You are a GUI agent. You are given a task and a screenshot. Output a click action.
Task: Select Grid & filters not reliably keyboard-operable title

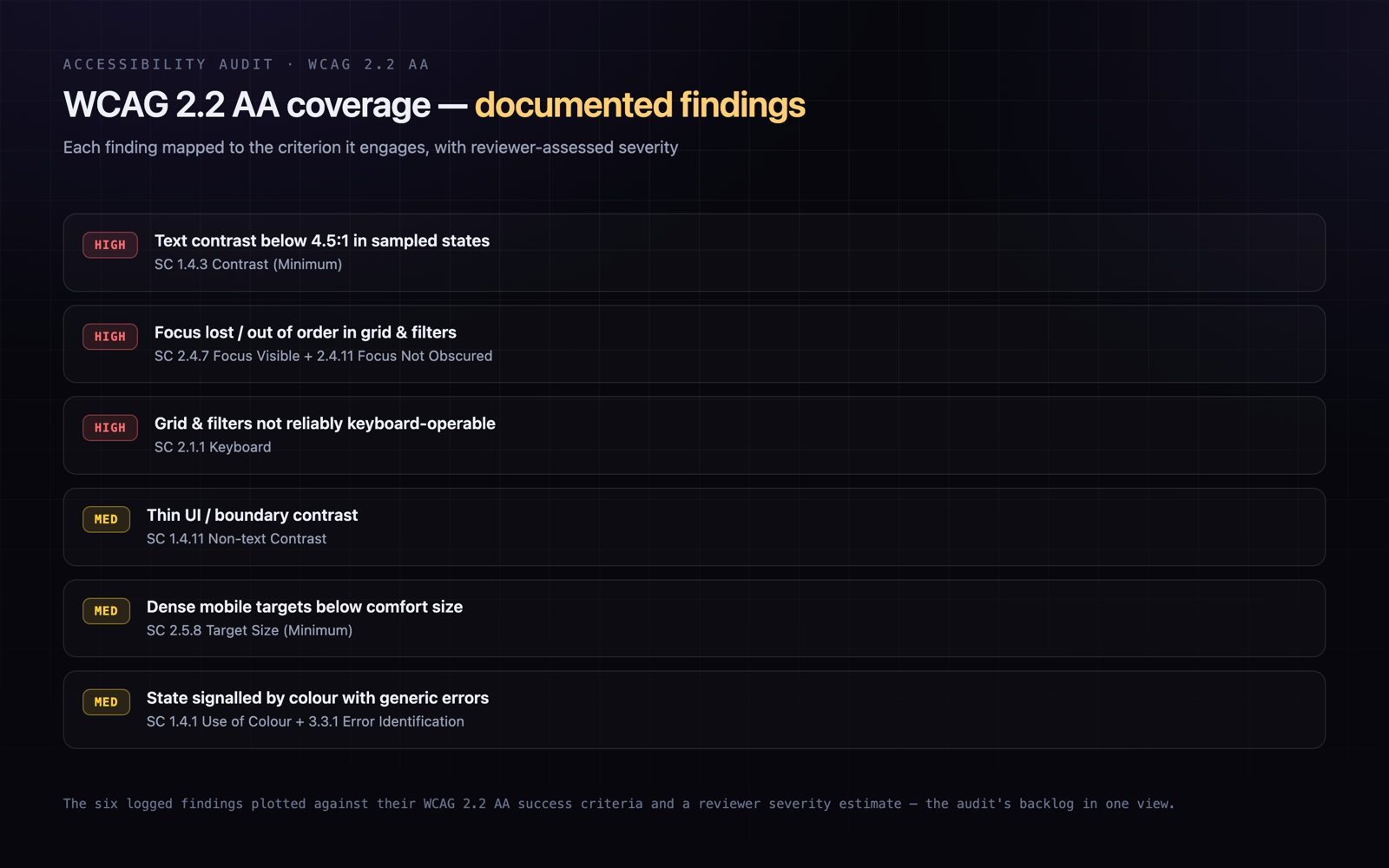(325, 424)
